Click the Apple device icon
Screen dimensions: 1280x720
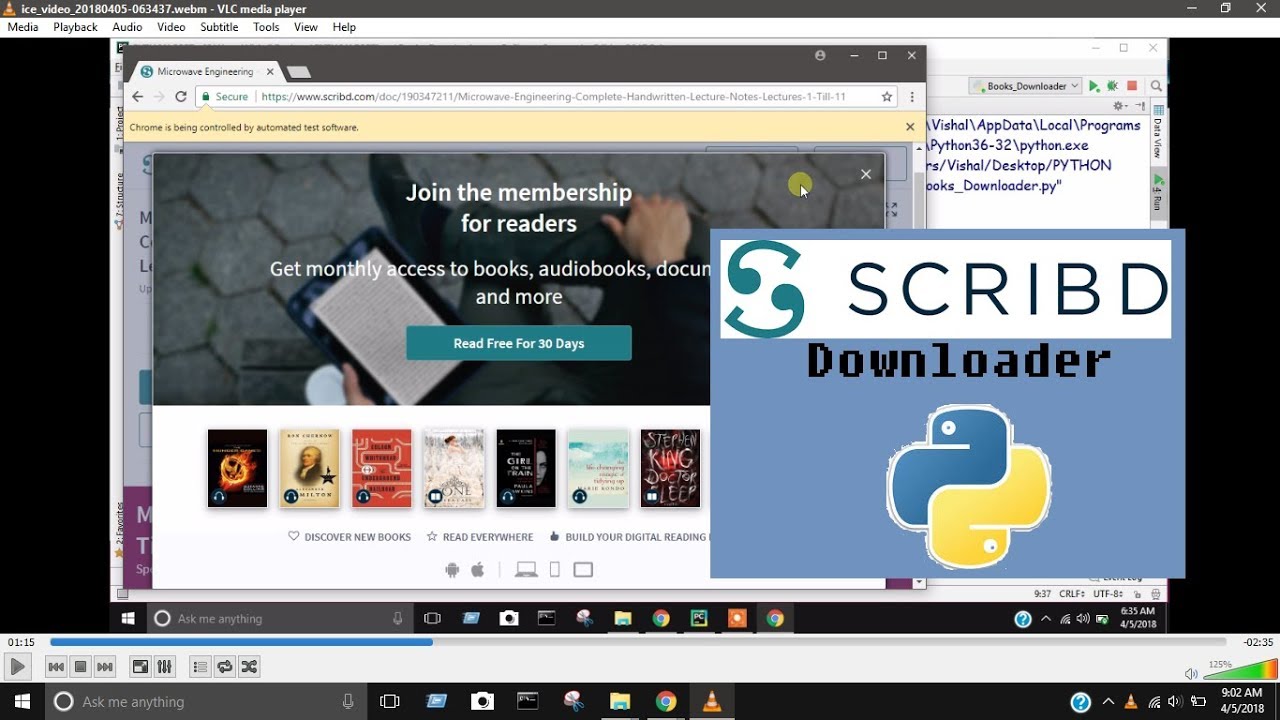click(x=478, y=570)
